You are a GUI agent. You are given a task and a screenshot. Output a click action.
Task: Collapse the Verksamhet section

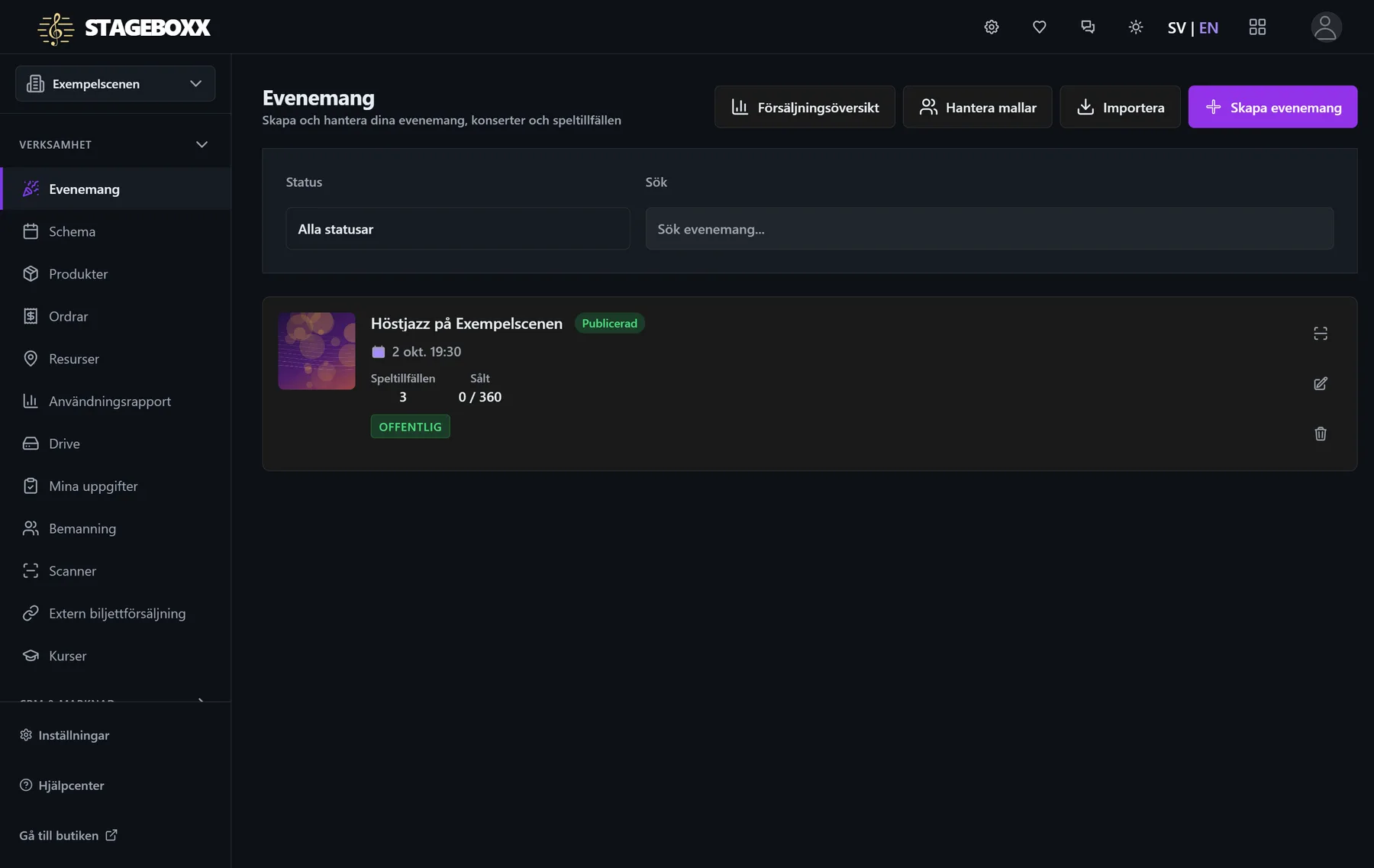114,144
